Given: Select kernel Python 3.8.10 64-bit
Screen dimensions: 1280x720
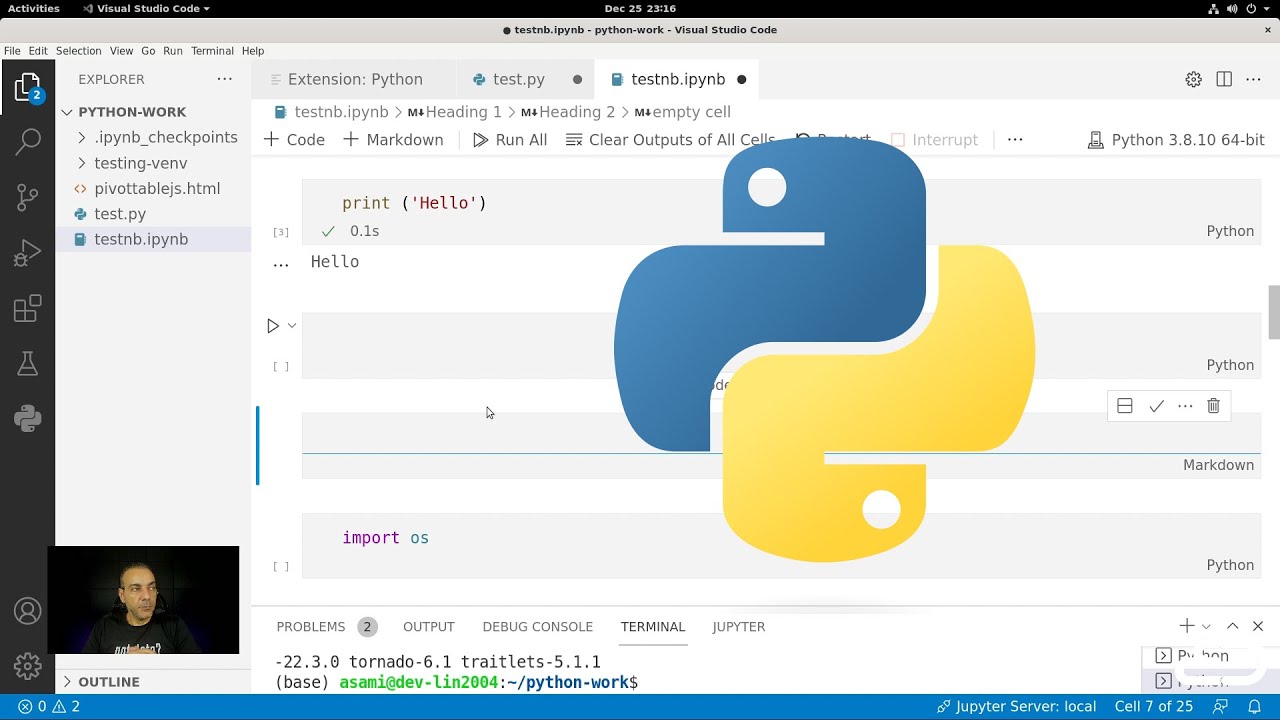Looking at the screenshot, I should point(1176,140).
